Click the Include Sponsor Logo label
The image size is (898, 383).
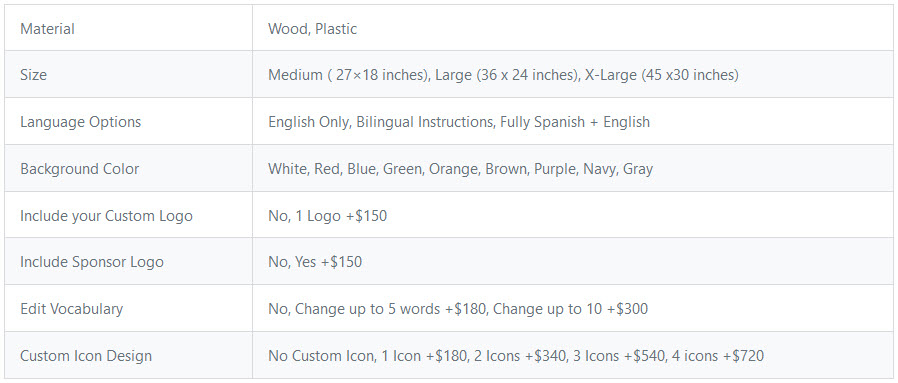[92, 262]
